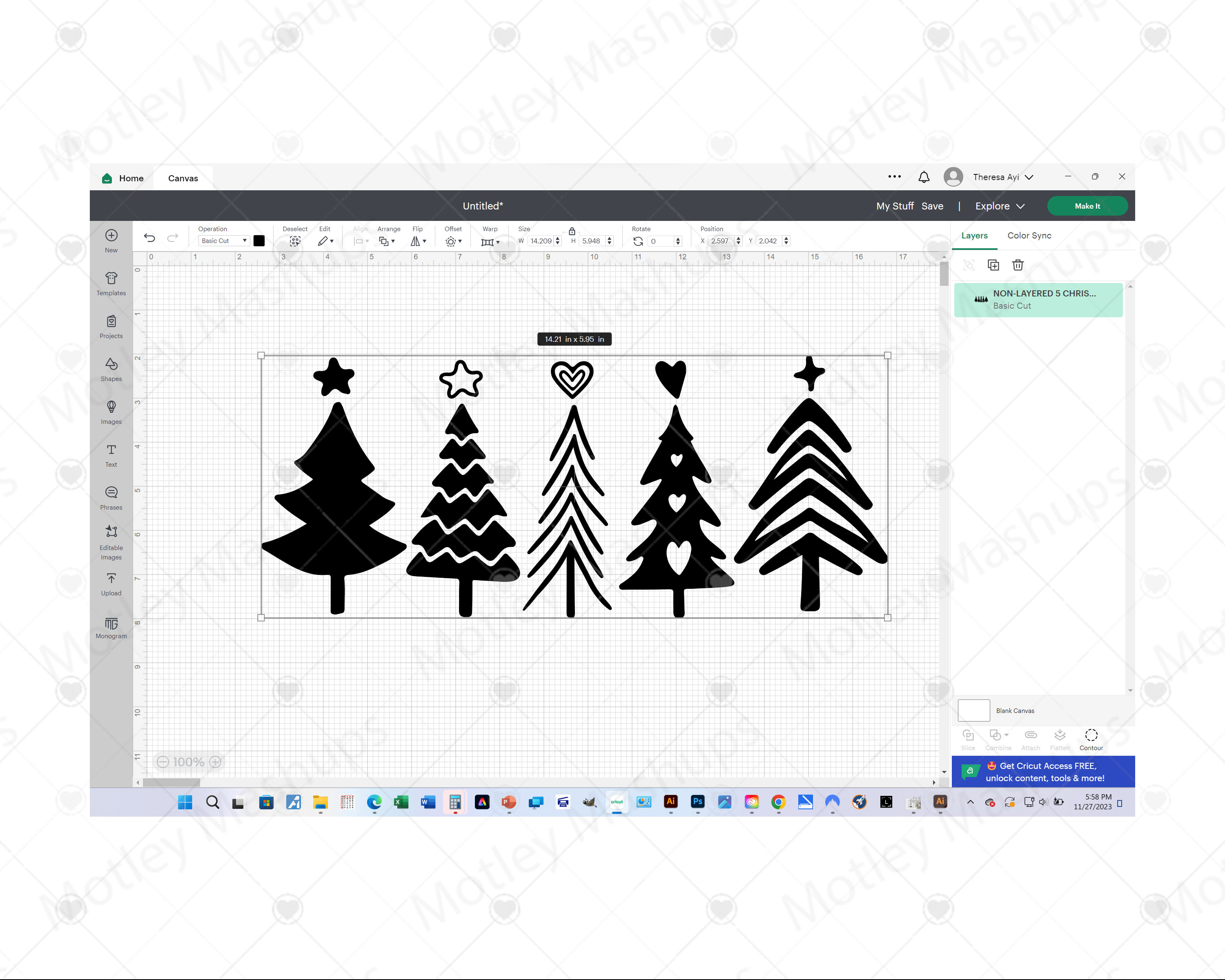Open the color swatch next to Basic Cut
Screen dimensions: 1225x980
tap(259, 241)
